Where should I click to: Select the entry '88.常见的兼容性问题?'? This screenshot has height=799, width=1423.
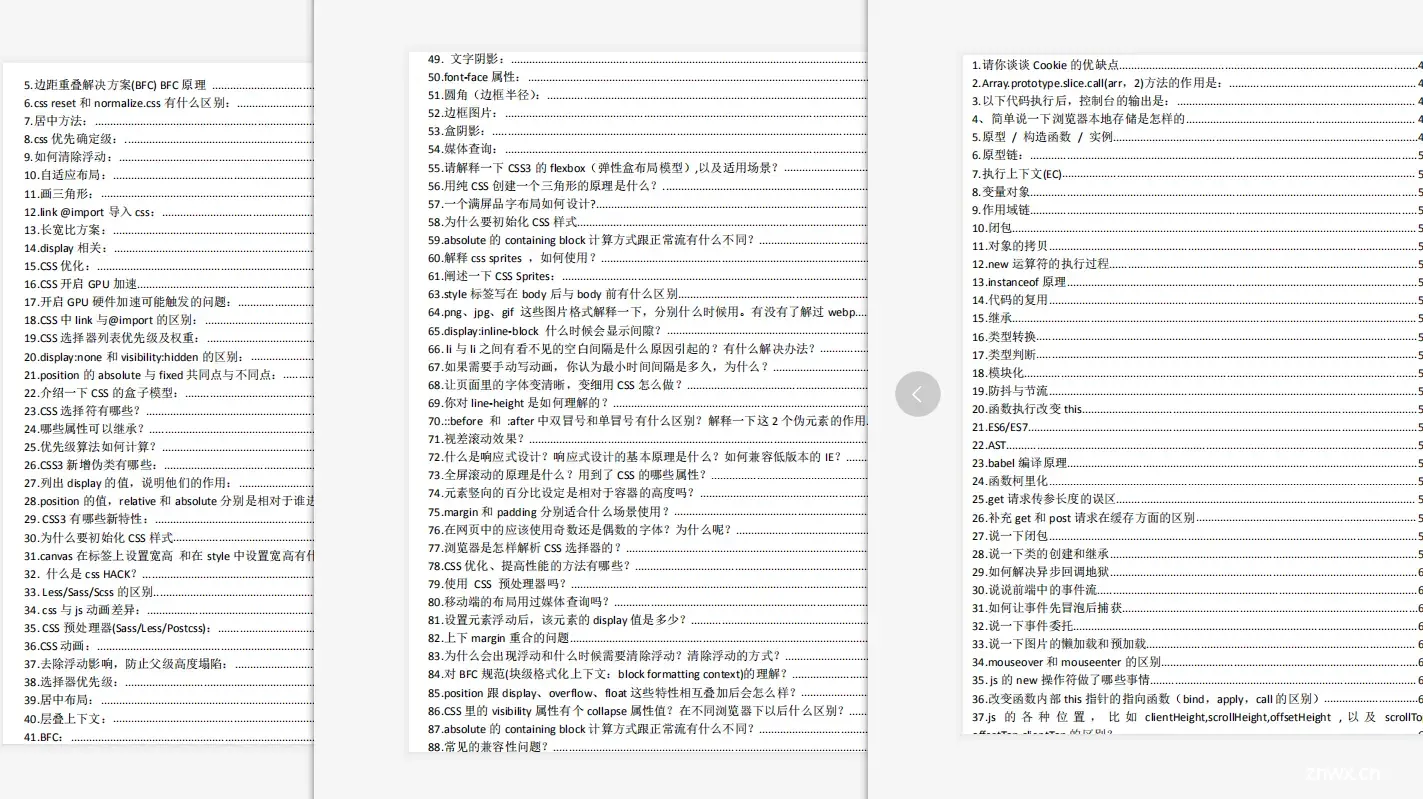coord(647,747)
